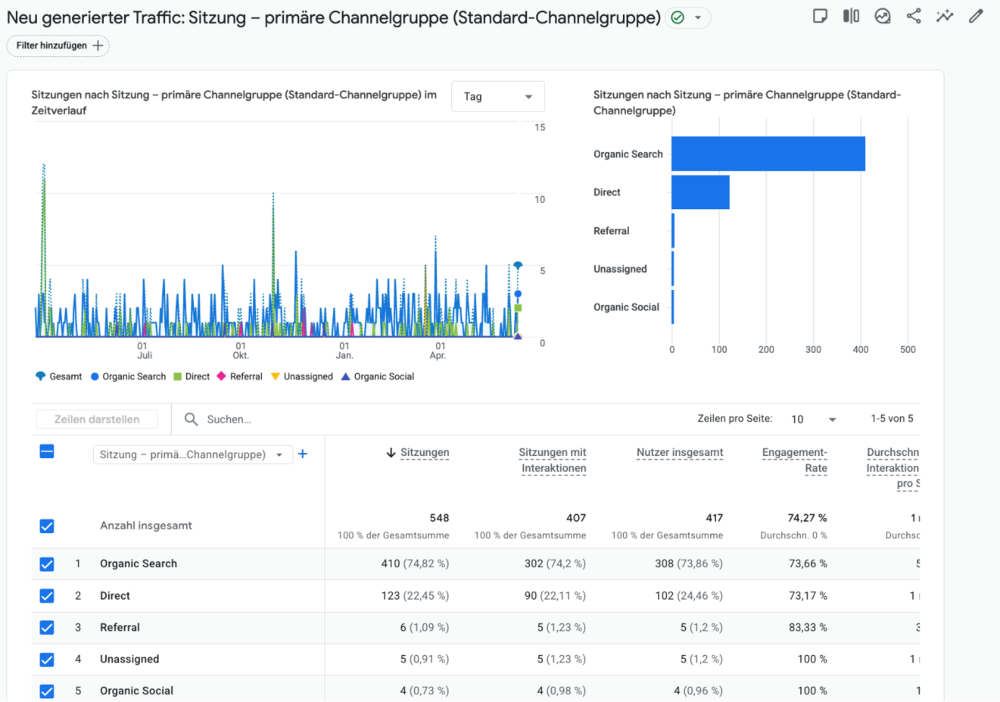Click the green check status icon
Image resolution: width=1000 pixels, height=702 pixels.
[x=678, y=18]
